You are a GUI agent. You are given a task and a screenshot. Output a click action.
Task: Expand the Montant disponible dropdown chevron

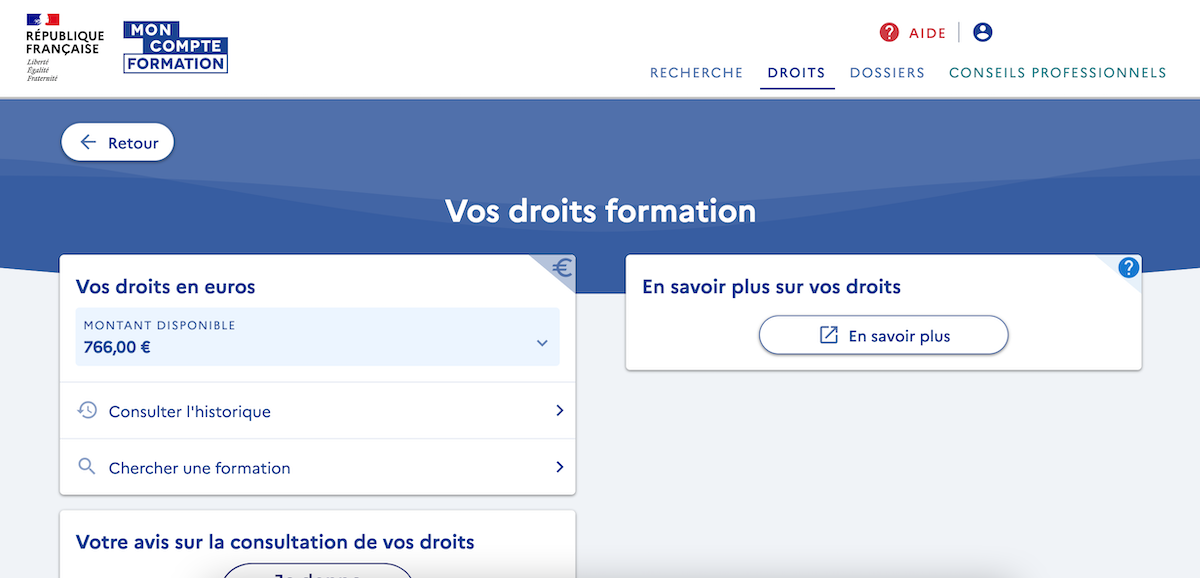[x=542, y=343]
